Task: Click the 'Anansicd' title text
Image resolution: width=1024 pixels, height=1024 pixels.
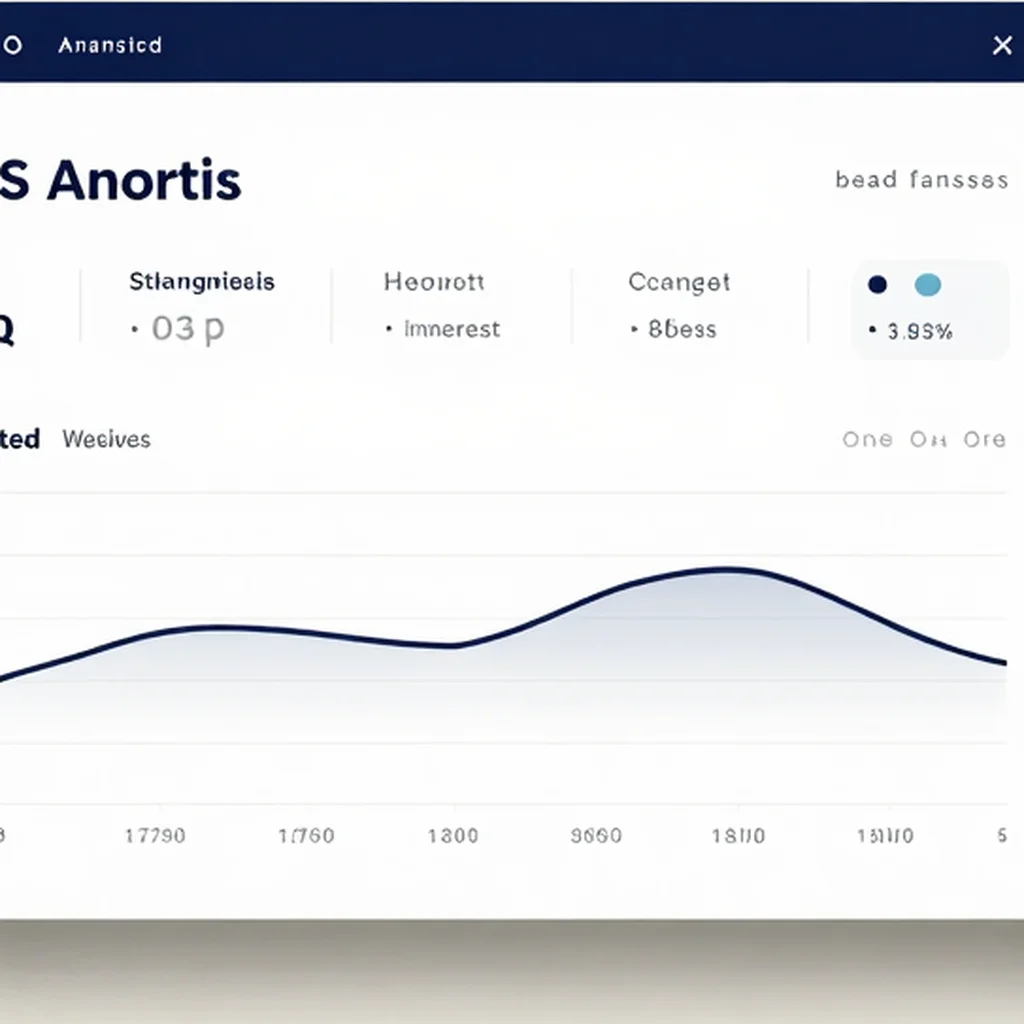Action: [x=110, y=45]
